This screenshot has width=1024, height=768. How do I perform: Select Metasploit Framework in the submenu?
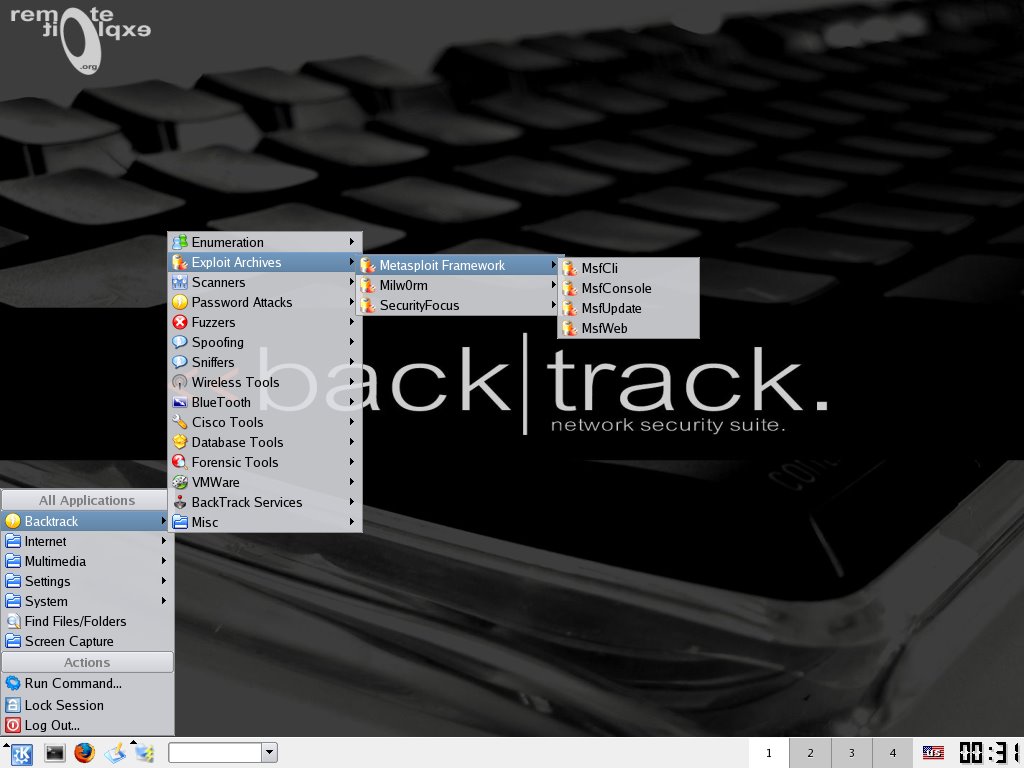tap(460, 265)
